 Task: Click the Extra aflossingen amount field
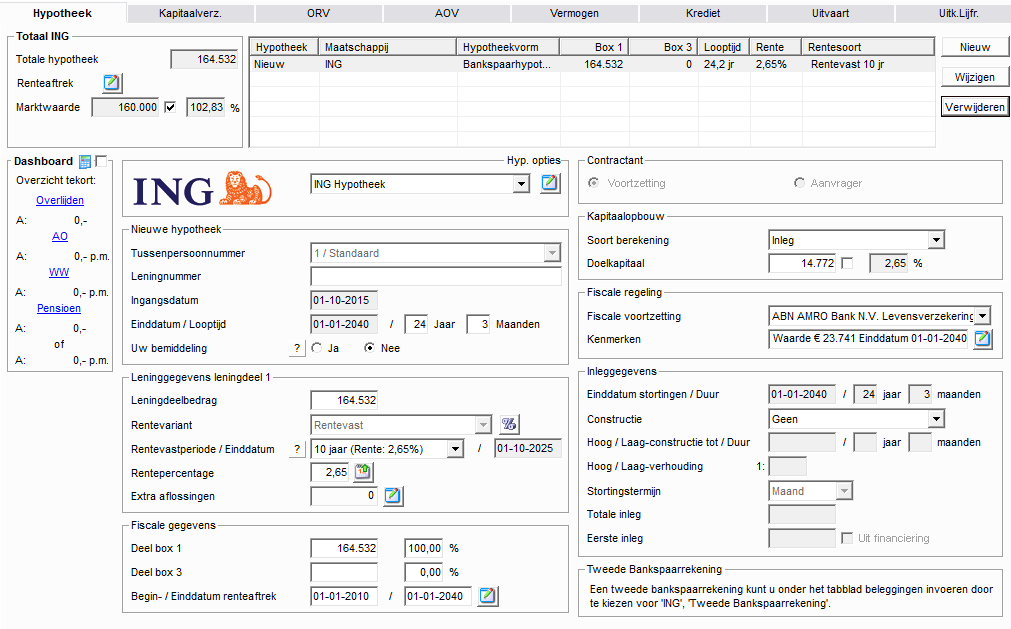pos(344,496)
